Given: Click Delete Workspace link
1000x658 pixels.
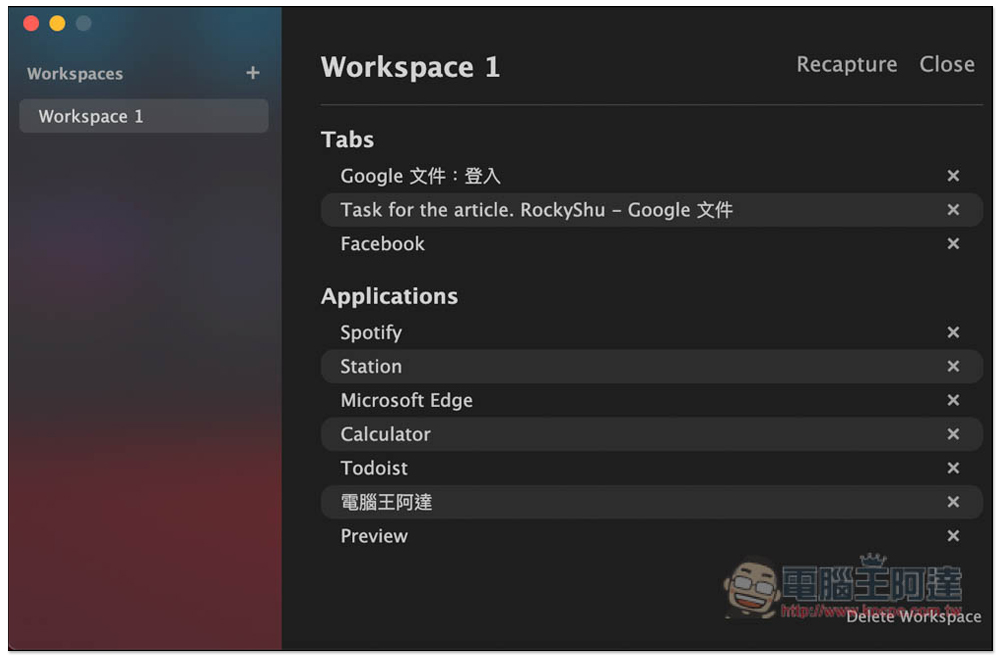Looking at the screenshot, I should (913, 617).
